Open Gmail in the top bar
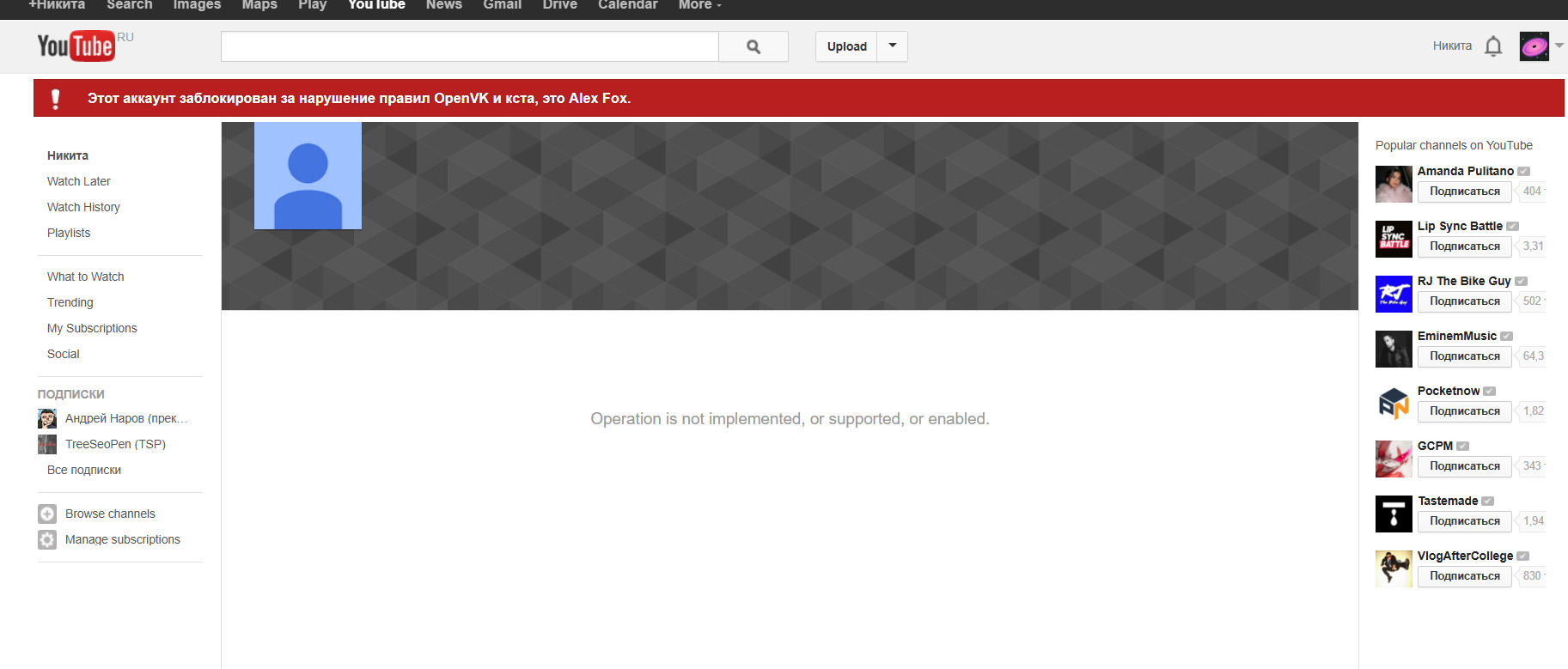 [503, 5]
